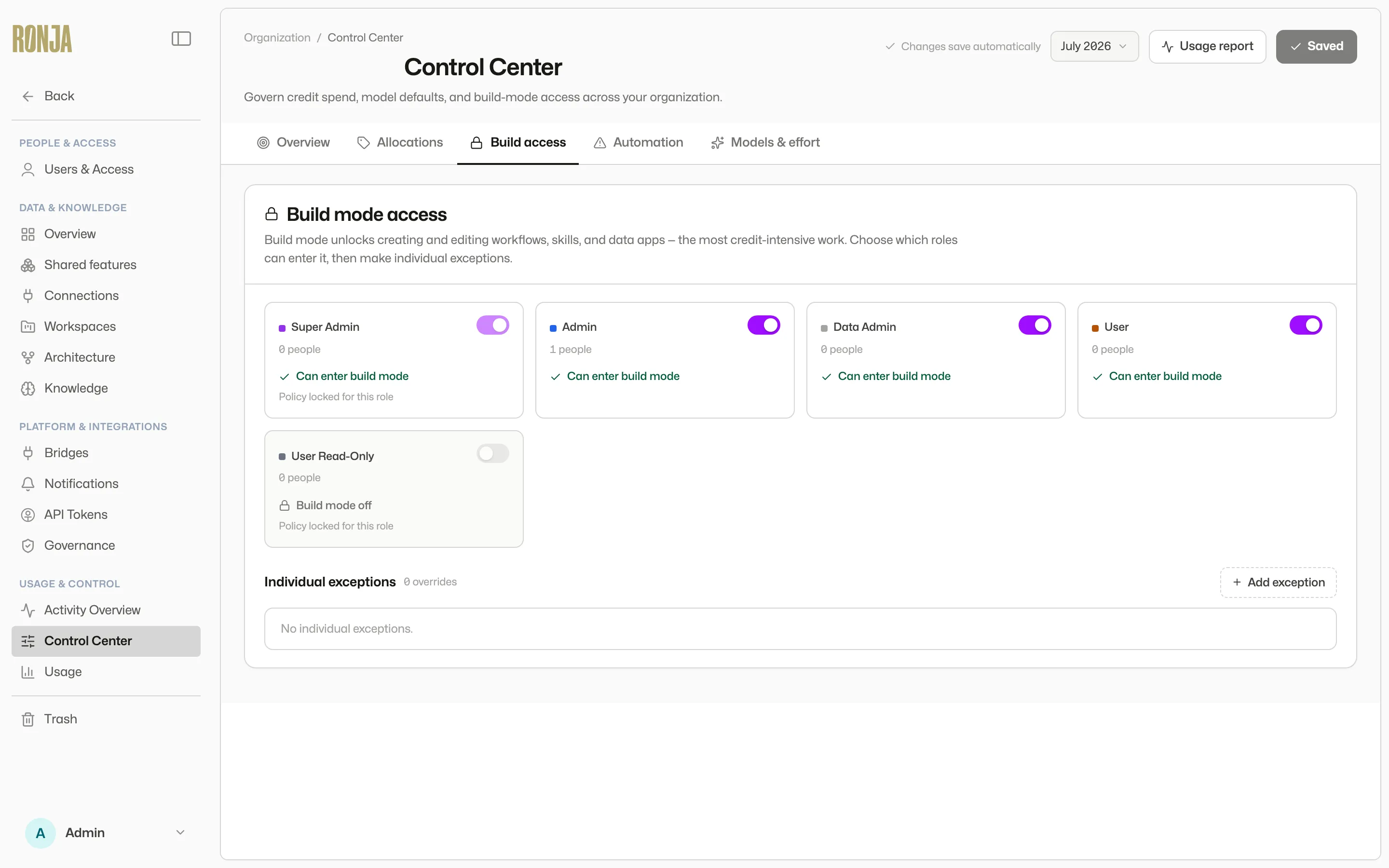The height and width of the screenshot is (868, 1389).
Task: Click the Notifications bell icon
Action: tap(27, 484)
